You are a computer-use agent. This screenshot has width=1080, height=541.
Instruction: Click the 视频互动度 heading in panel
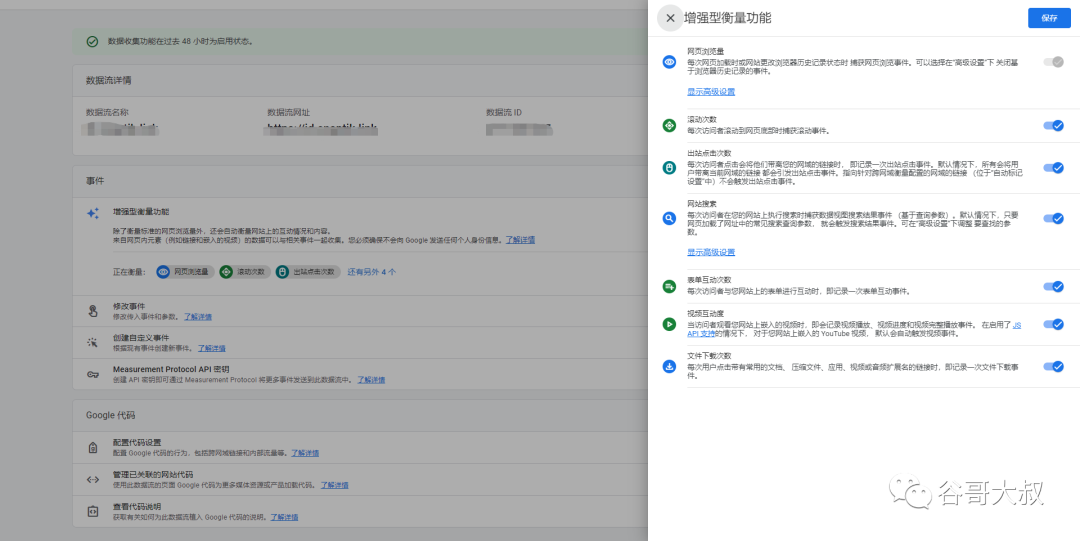tap(705, 314)
